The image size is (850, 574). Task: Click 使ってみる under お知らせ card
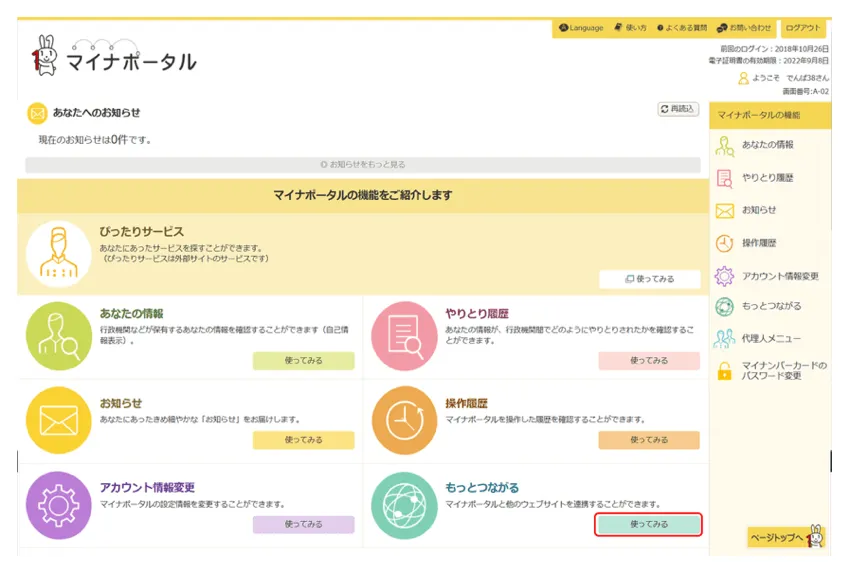coord(304,440)
